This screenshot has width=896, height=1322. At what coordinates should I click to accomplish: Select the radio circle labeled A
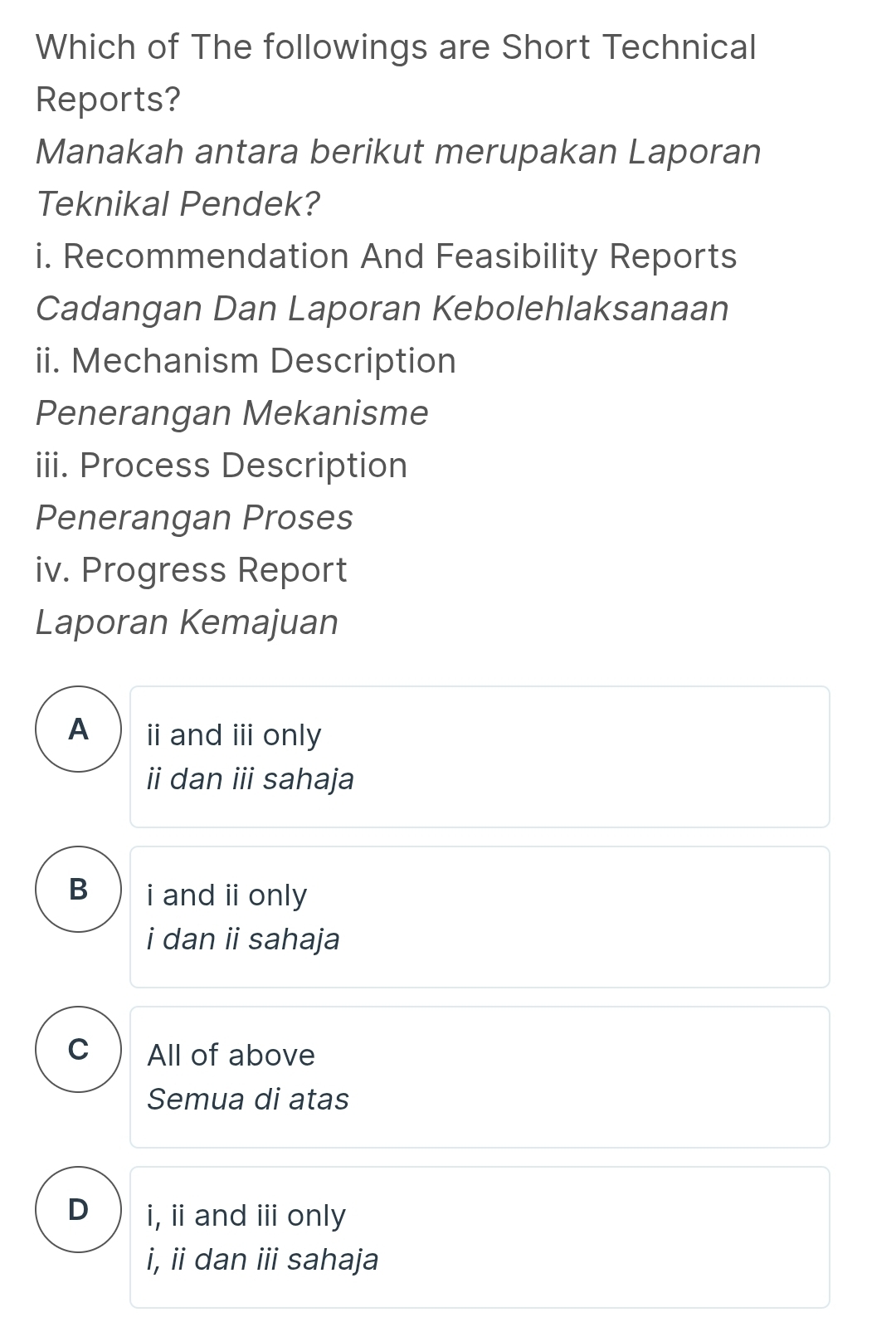[79, 730]
